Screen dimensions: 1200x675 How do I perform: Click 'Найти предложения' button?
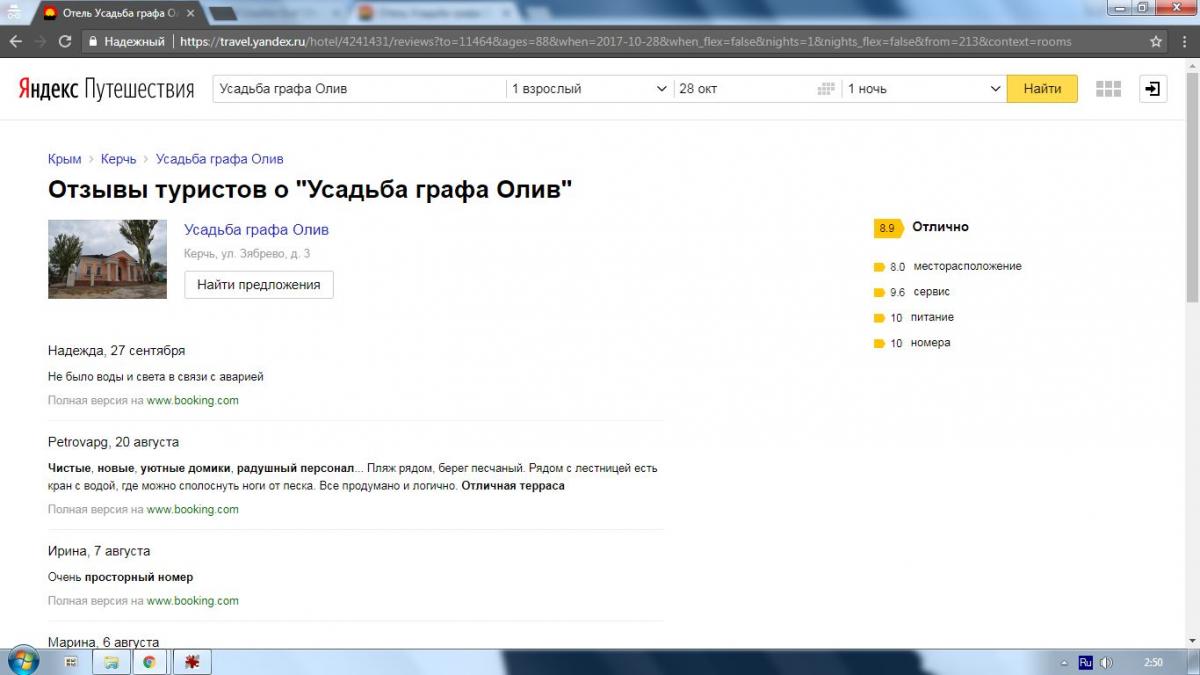pyautogui.click(x=258, y=285)
